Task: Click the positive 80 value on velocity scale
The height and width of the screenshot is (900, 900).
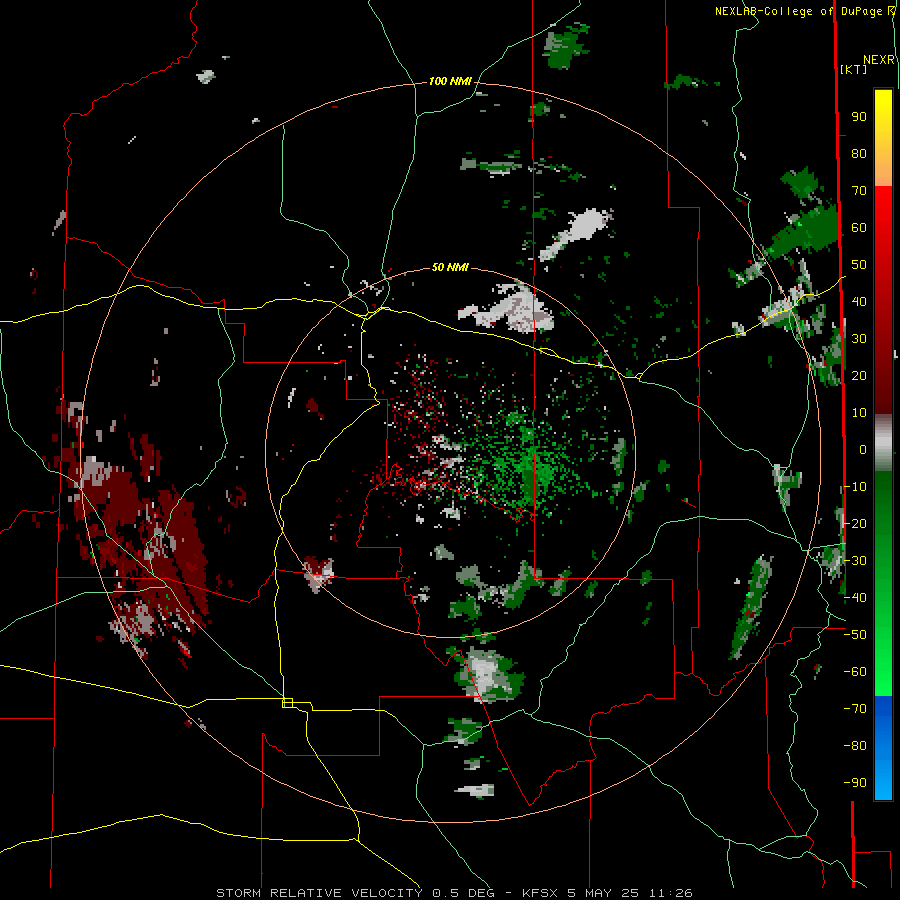Action: pyautogui.click(x=859, y=154)
